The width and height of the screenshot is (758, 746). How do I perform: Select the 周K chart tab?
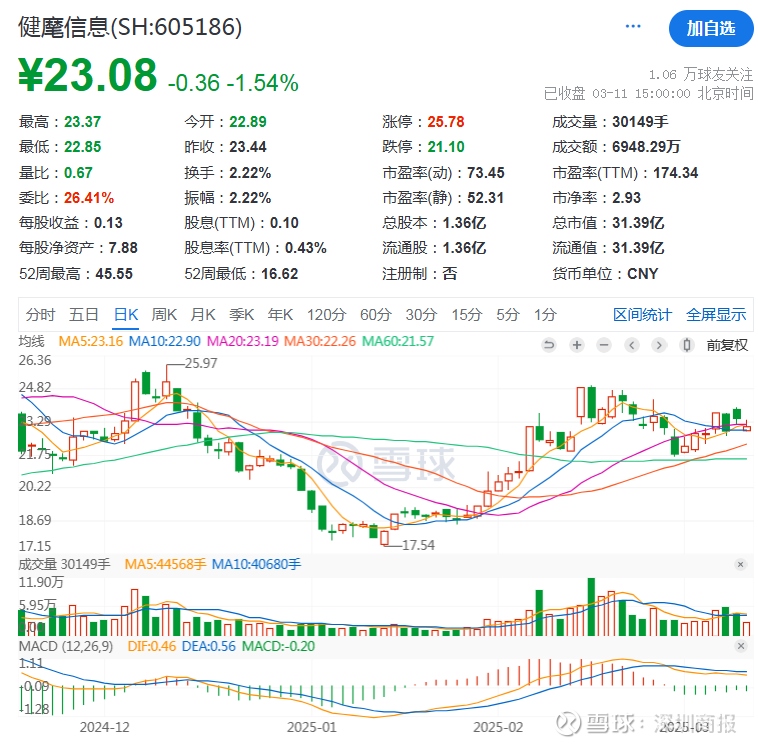tap(164, 315)
